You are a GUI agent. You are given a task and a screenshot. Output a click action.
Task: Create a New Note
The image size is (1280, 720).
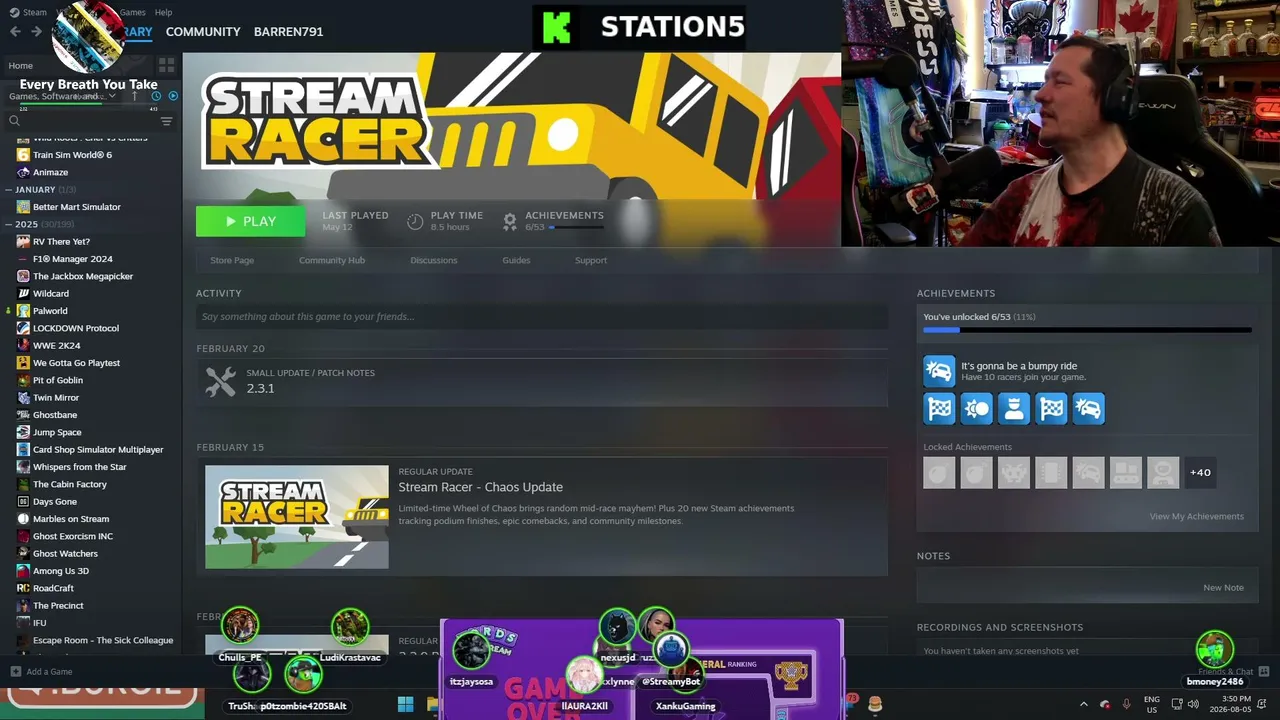(x=1223, y=588)
